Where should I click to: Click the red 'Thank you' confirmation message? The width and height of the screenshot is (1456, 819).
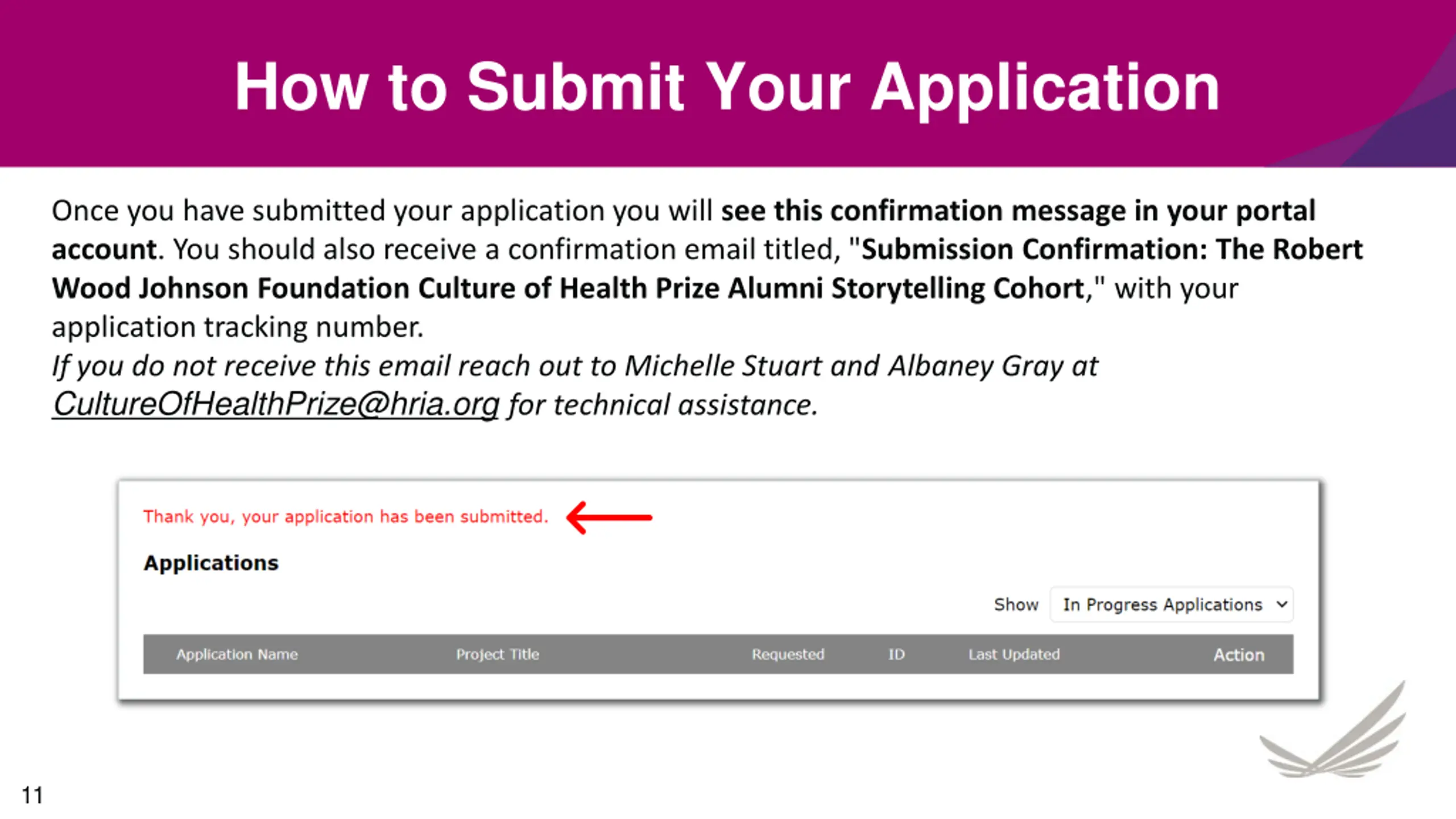tap(345, 516)
